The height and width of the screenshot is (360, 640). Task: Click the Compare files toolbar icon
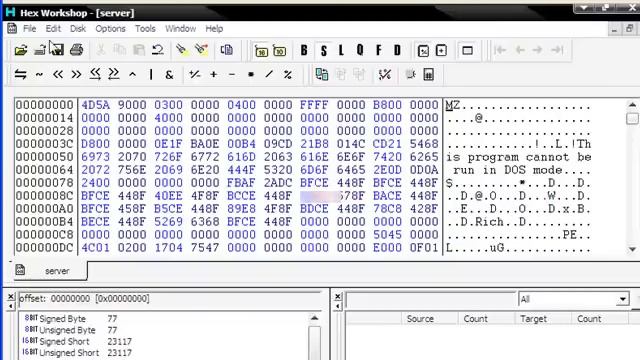(227, 50)
